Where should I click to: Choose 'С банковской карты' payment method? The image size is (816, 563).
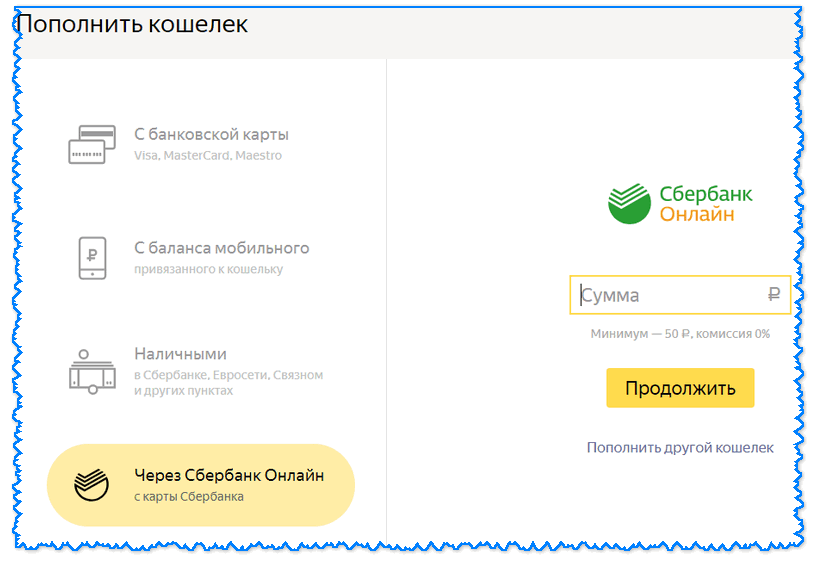pyautogui.click(x=211, y=135)
